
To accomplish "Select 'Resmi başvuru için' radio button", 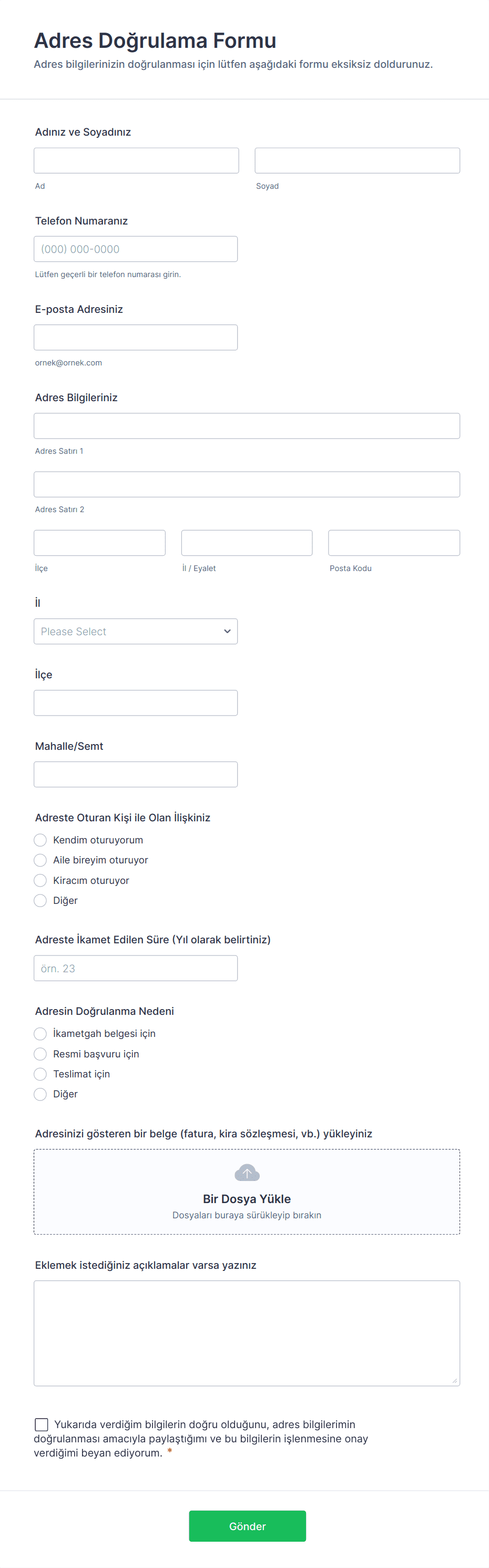I will [40, 1054].
